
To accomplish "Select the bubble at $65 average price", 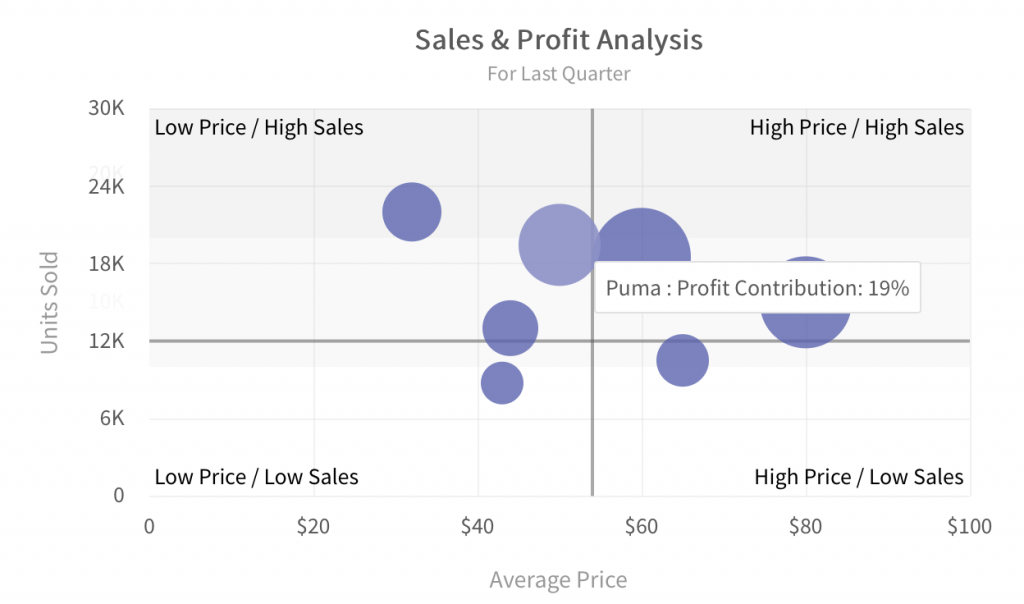I will coord(682,361).
